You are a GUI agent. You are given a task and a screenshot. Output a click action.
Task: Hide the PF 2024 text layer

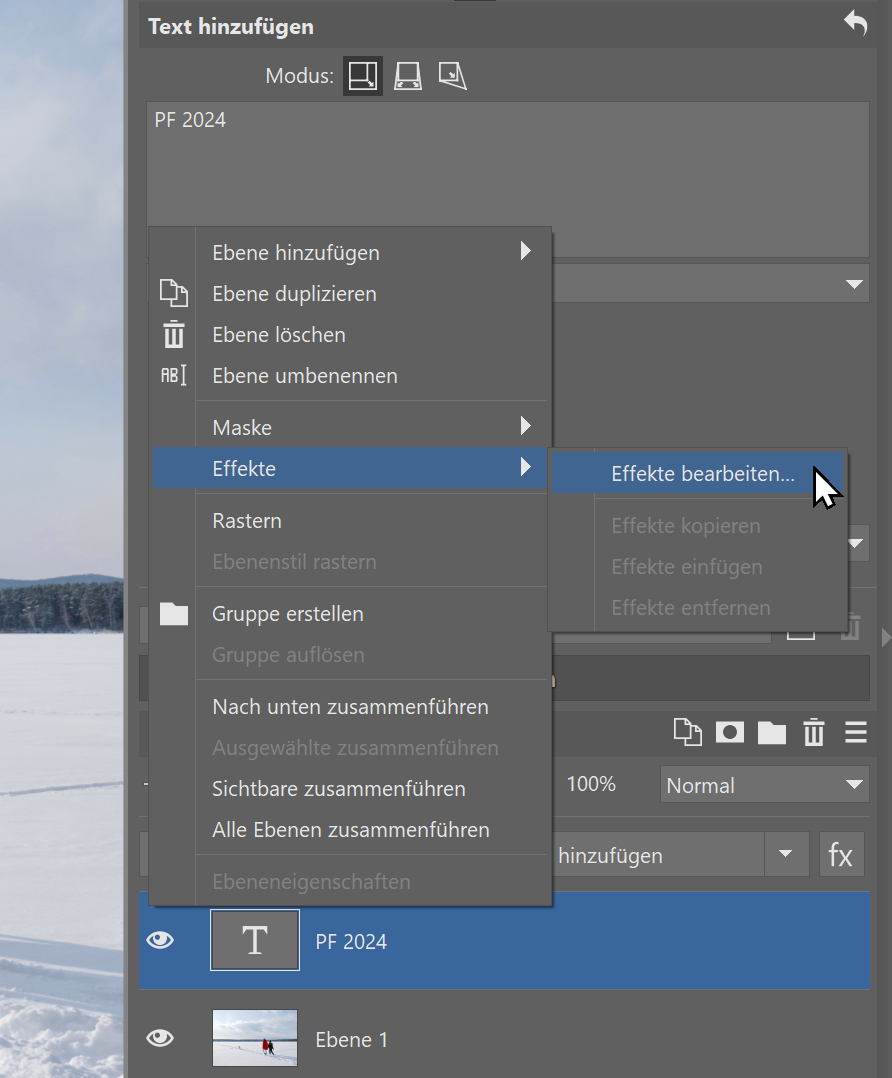click(160, 941)
